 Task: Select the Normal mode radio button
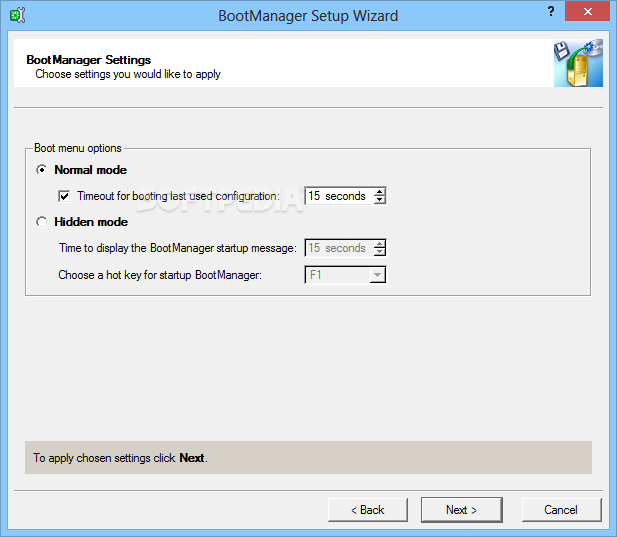click(x=42, y=170)
